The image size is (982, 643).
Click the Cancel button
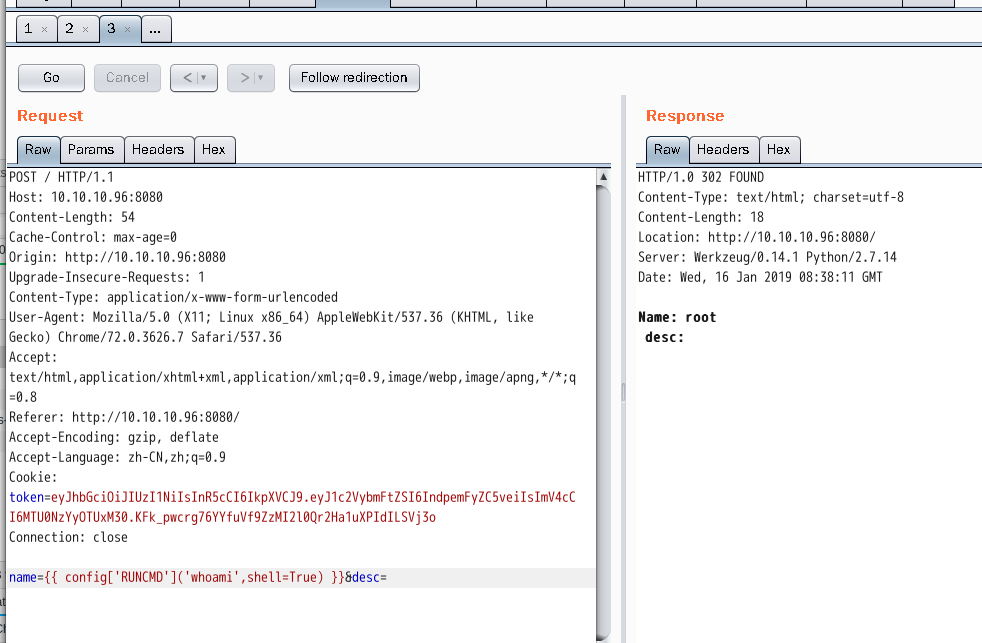tap(127, 78)
